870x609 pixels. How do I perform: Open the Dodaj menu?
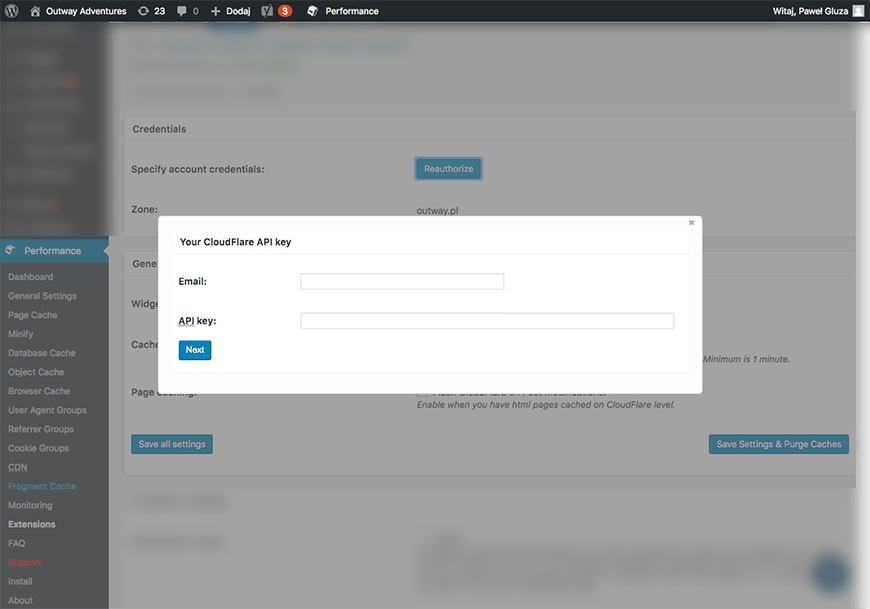click(x=238, y=11)
